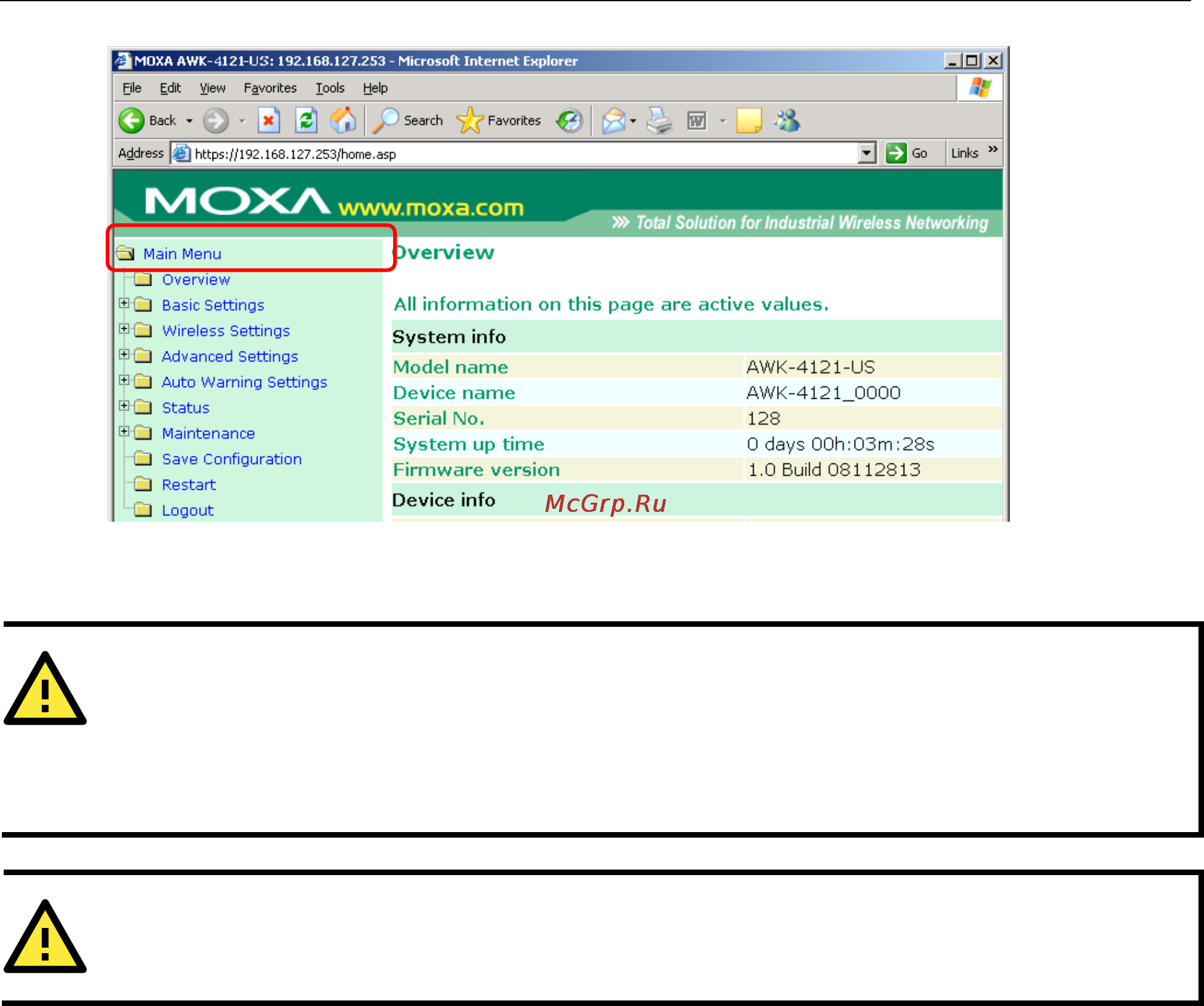Expand the Maintenance tree node
The width and height of the screenshot is (1204, 1006).
click(x=124, y=431)
